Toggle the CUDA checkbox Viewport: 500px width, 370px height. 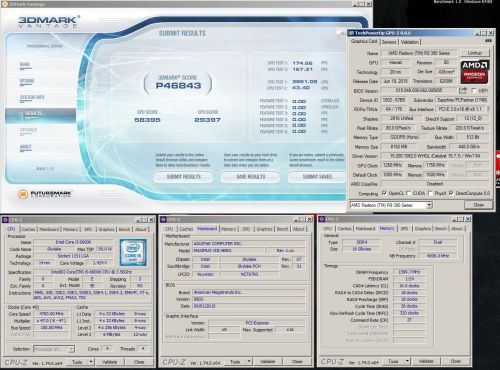pyautogui.click(x=408, y=193)
